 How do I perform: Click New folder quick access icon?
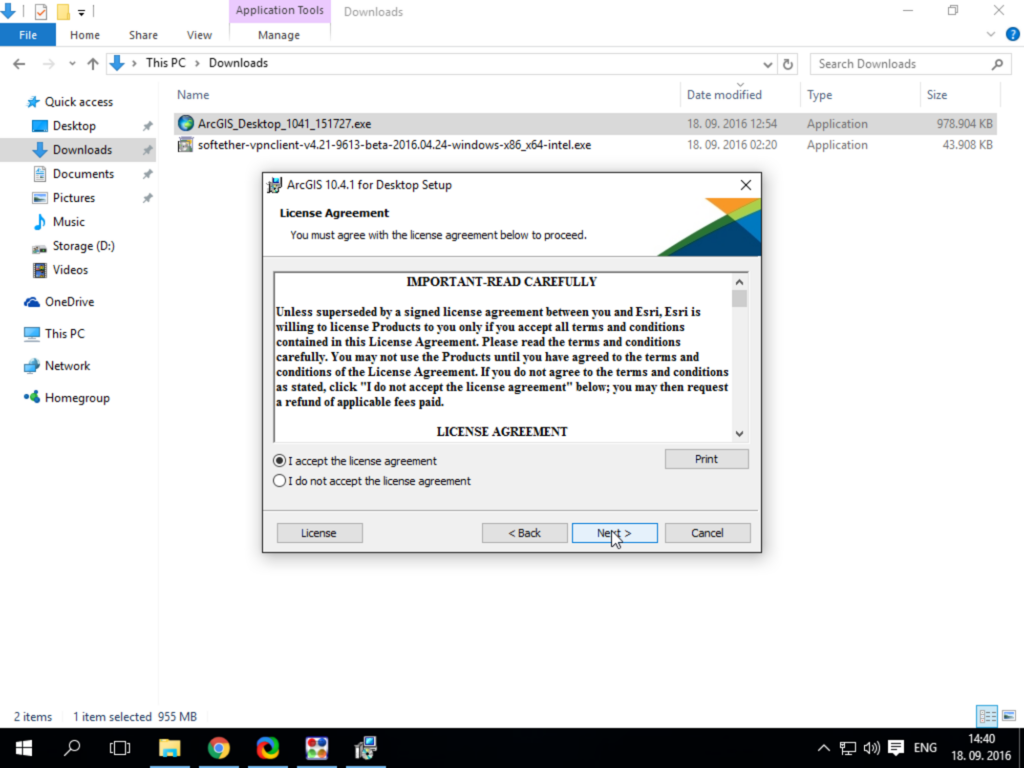coord(63,11)
